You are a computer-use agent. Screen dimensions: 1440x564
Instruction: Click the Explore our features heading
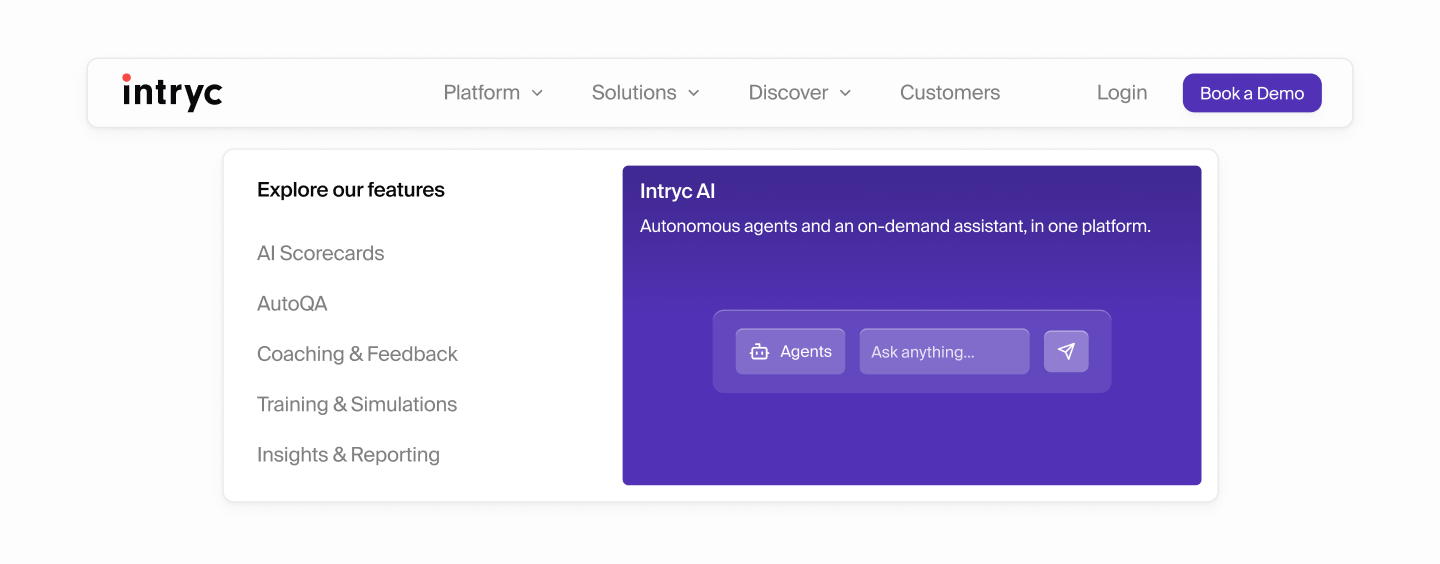[x=351, y=190]
